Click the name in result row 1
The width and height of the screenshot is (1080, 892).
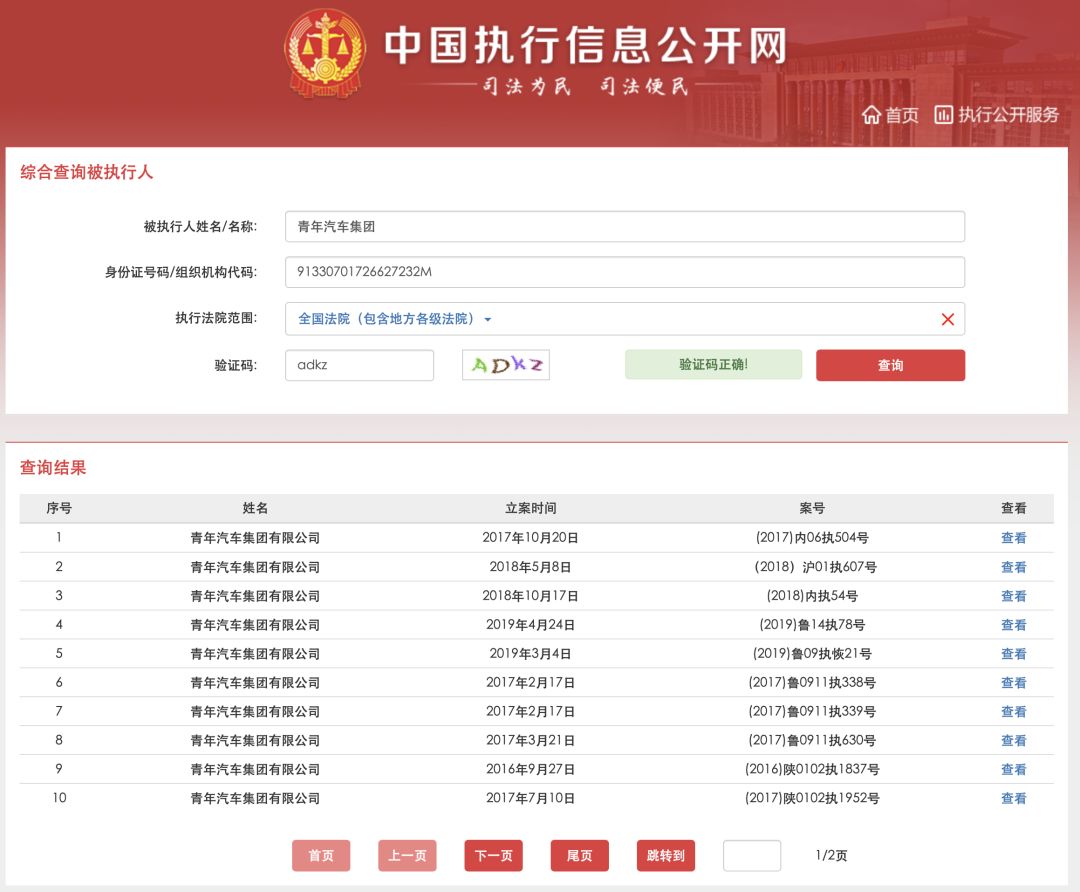tap(255, 538)
